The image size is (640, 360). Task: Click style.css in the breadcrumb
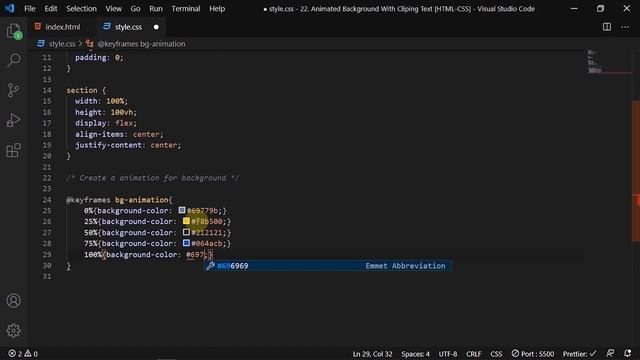[x=62, y=44]
